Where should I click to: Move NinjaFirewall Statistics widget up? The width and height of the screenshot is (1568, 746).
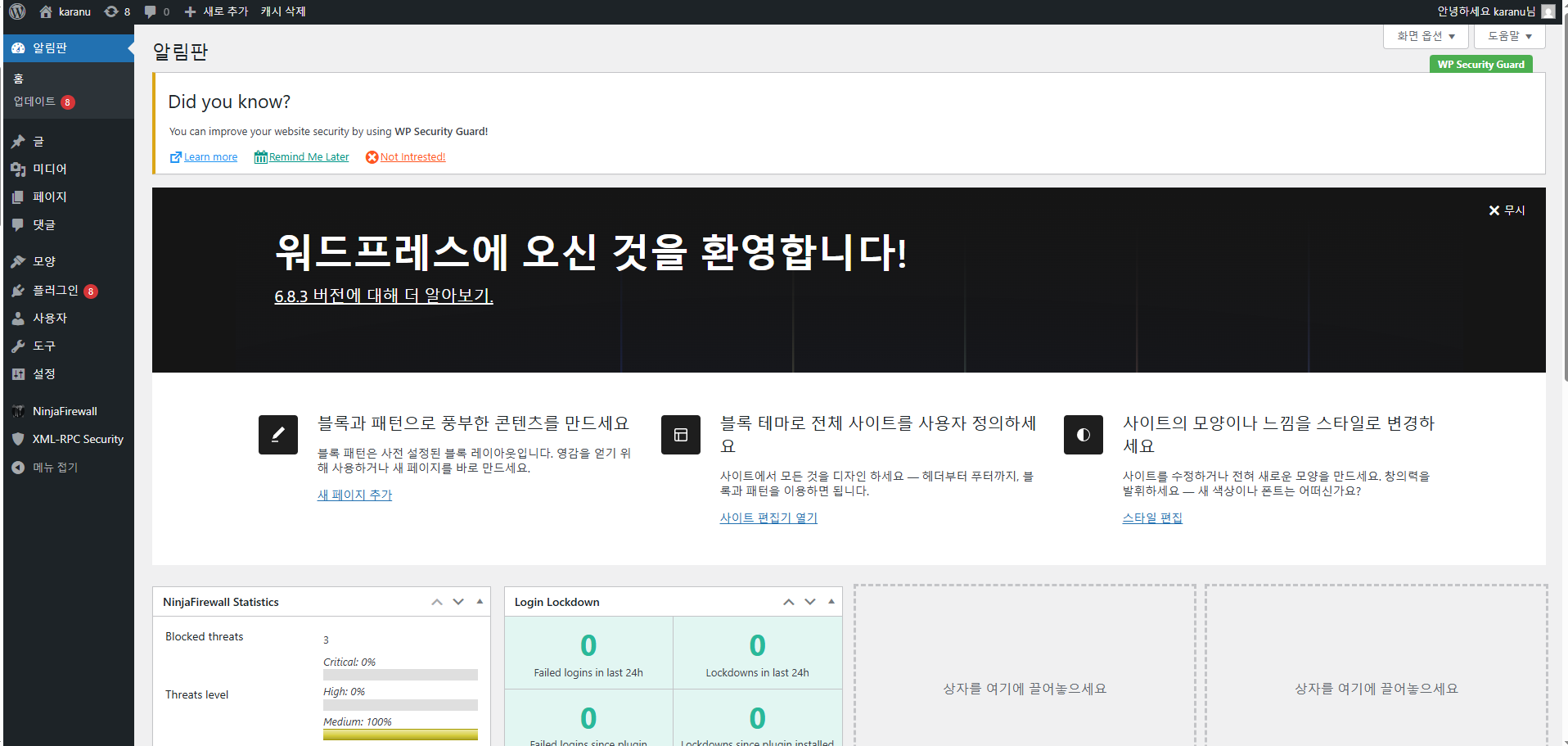437,602
